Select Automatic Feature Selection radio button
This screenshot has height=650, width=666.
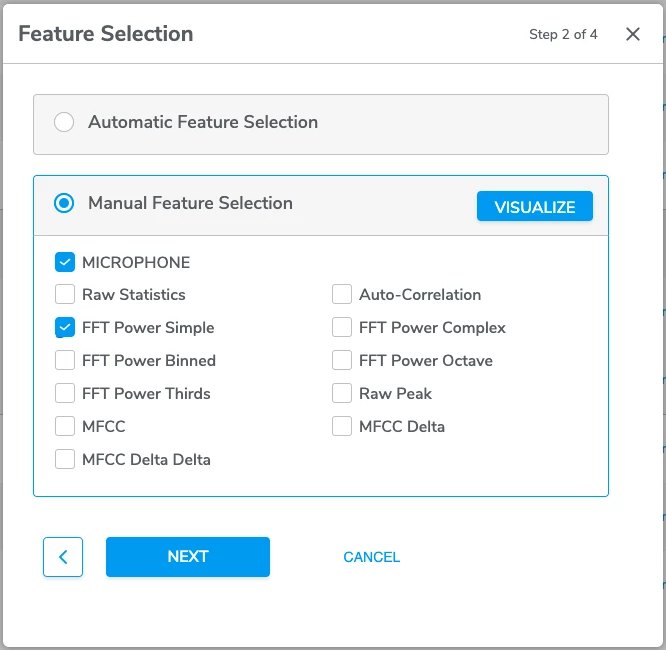pyautogui.click(x=64, y=122)
